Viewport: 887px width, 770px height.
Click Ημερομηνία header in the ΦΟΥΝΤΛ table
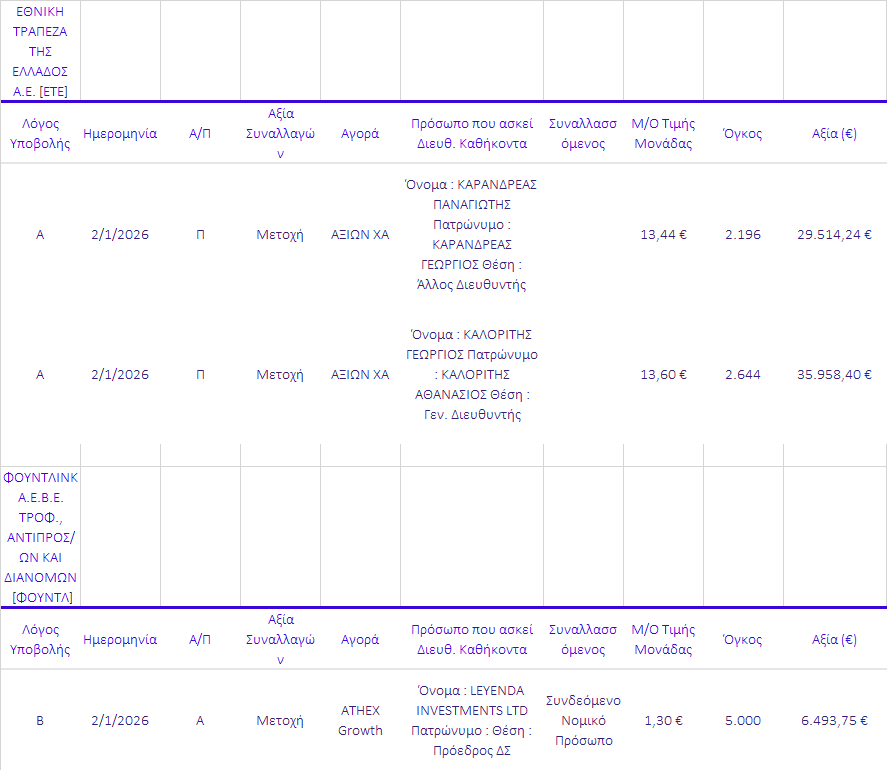(x=120, y=639)
